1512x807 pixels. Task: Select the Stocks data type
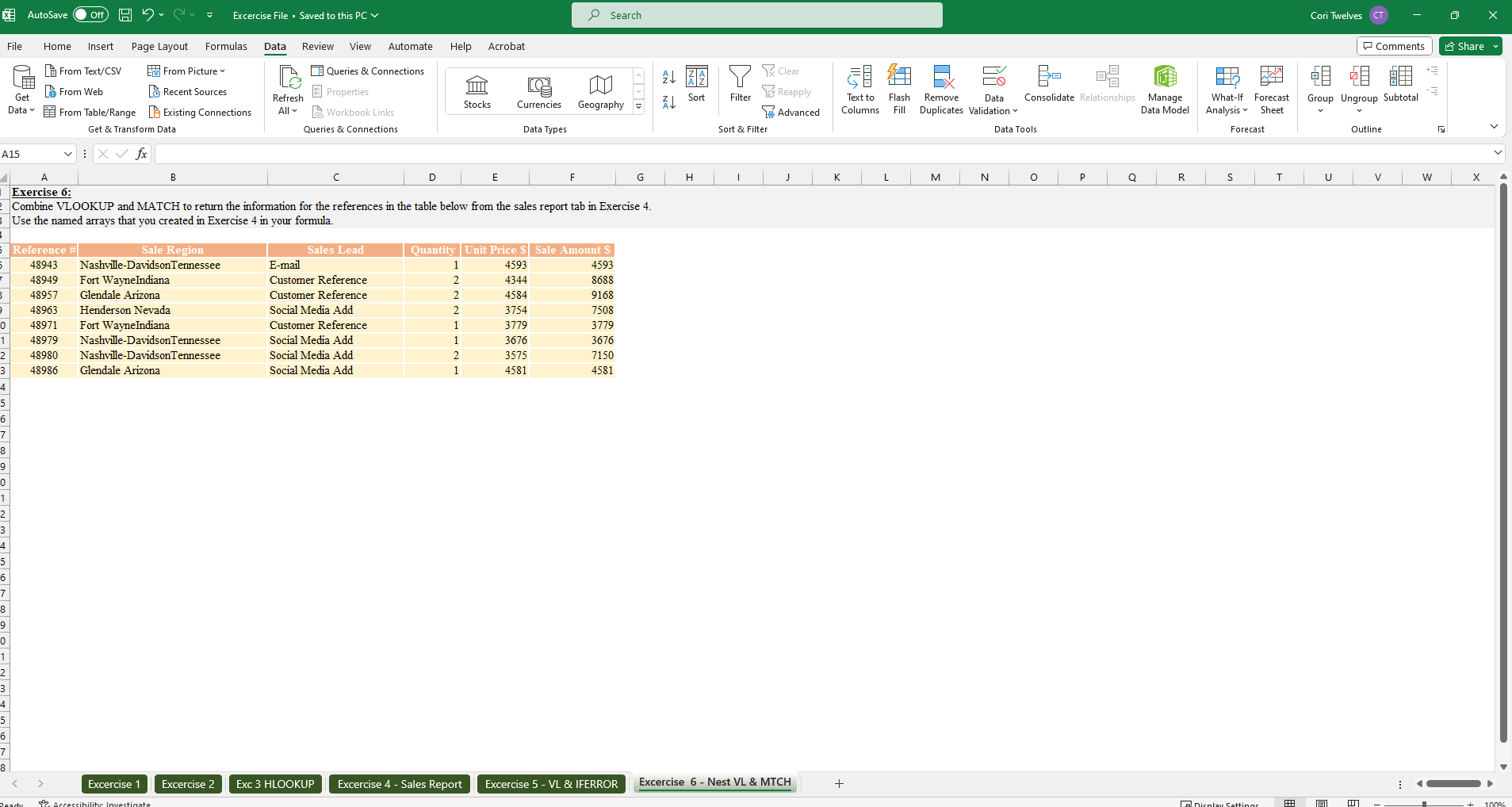pos(477,91)
